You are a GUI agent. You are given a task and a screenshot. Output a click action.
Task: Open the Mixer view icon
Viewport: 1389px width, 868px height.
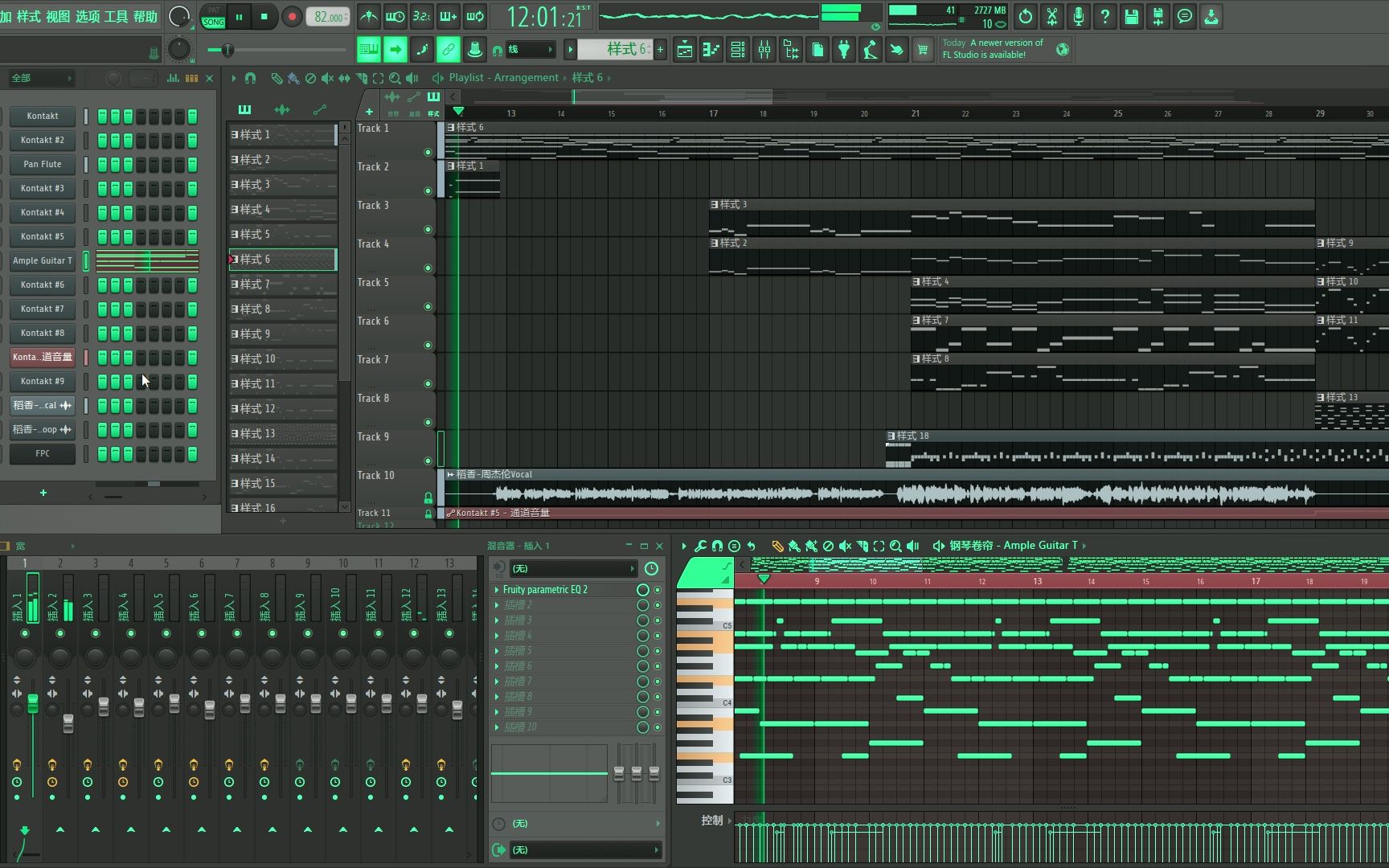(764, 50)
